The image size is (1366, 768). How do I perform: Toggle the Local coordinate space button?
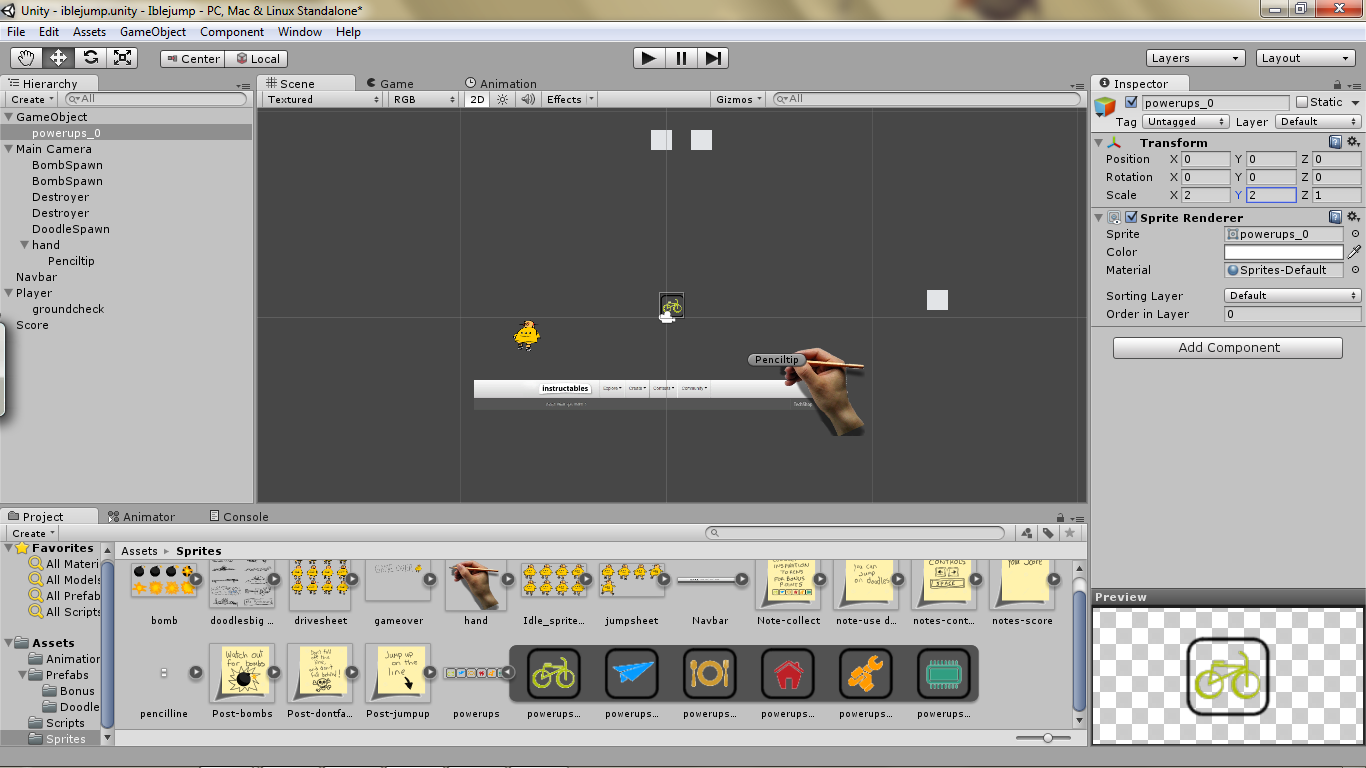(257, 59)
